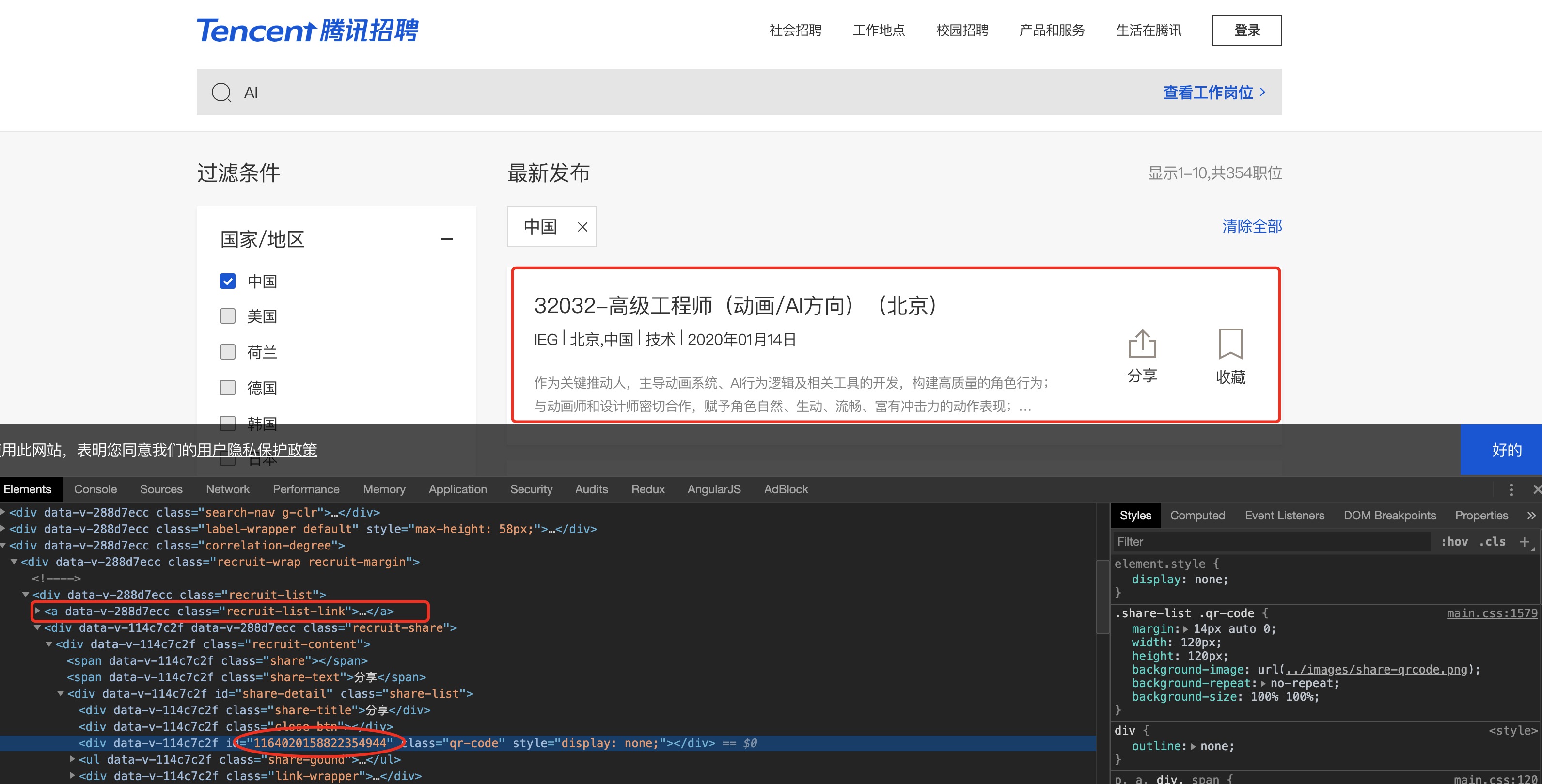Image resolution: width=1542 pixels, height=784 pixels.
Task: Enable the 荷兰 filter checkbox
Action: 227,352
